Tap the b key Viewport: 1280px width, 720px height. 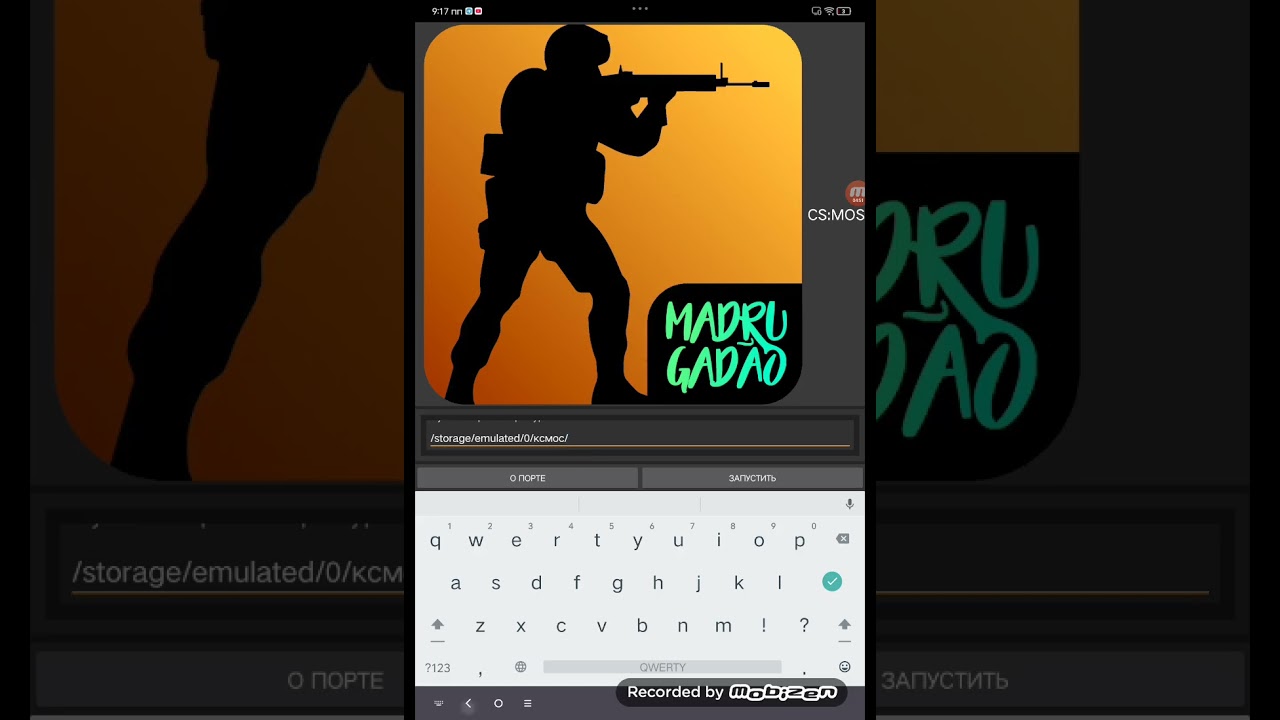(642, 626)
